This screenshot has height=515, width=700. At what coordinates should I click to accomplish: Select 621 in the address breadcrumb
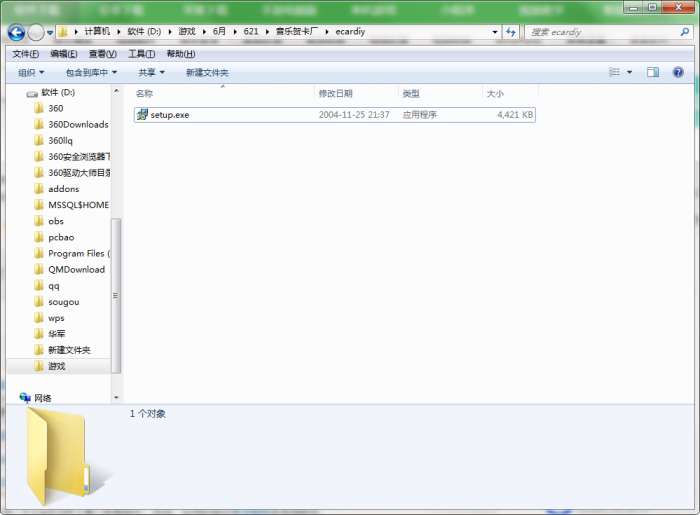pyautogui.click(x=251, y=31)
